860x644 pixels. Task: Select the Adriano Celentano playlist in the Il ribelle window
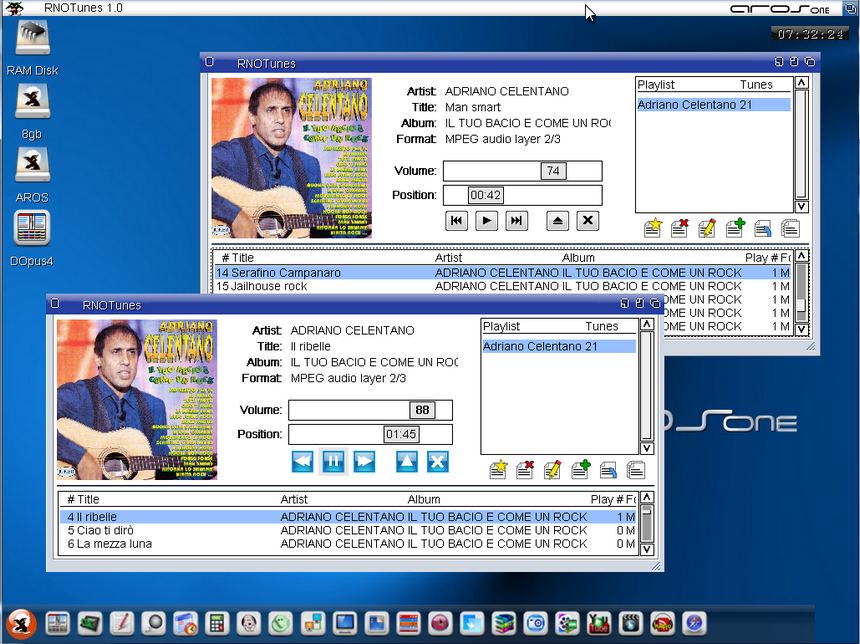click(540, 346)
